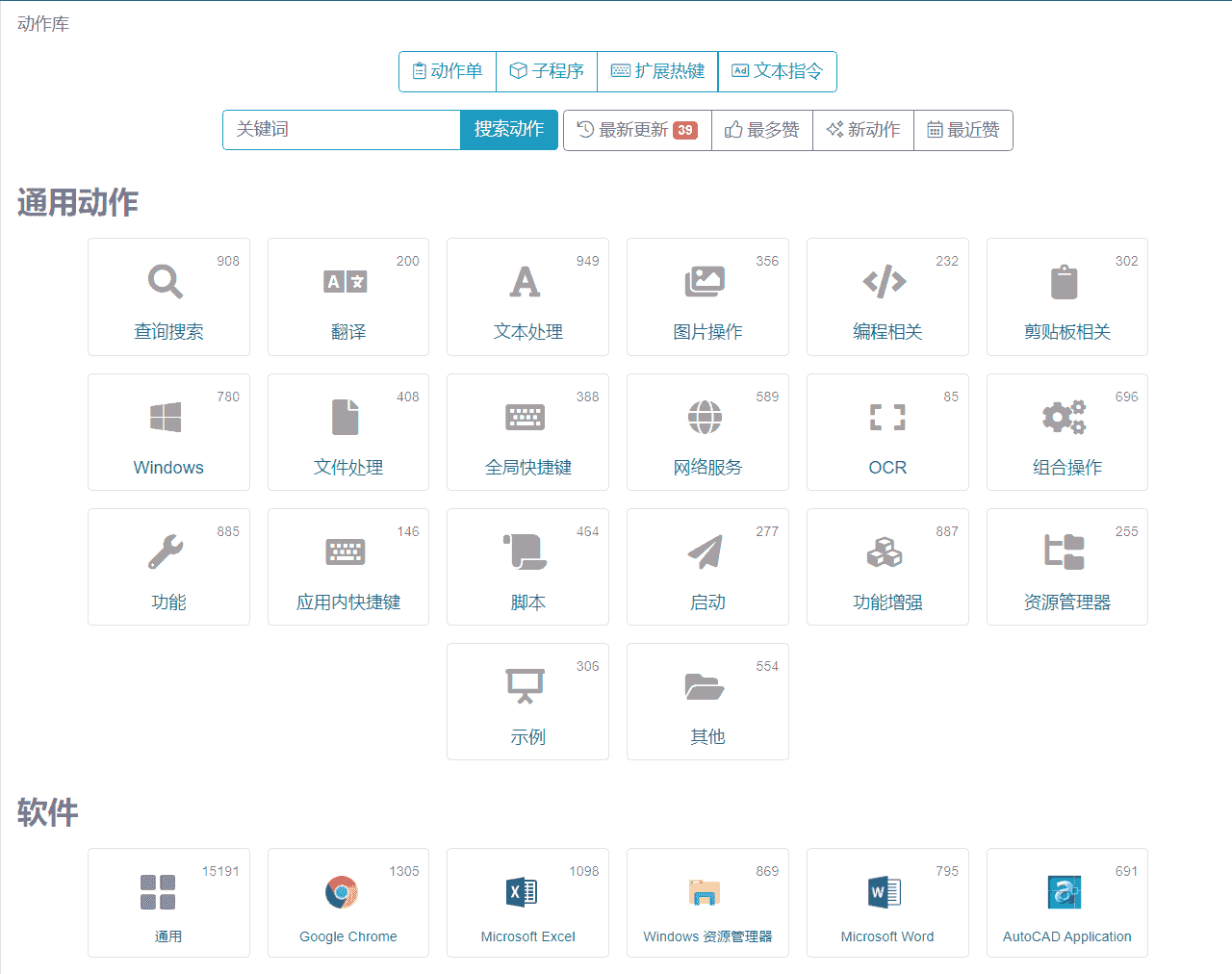Open the 扩展热键 tab
Viewport: 1232px width, 974px height.
click(x=657, y=71)
